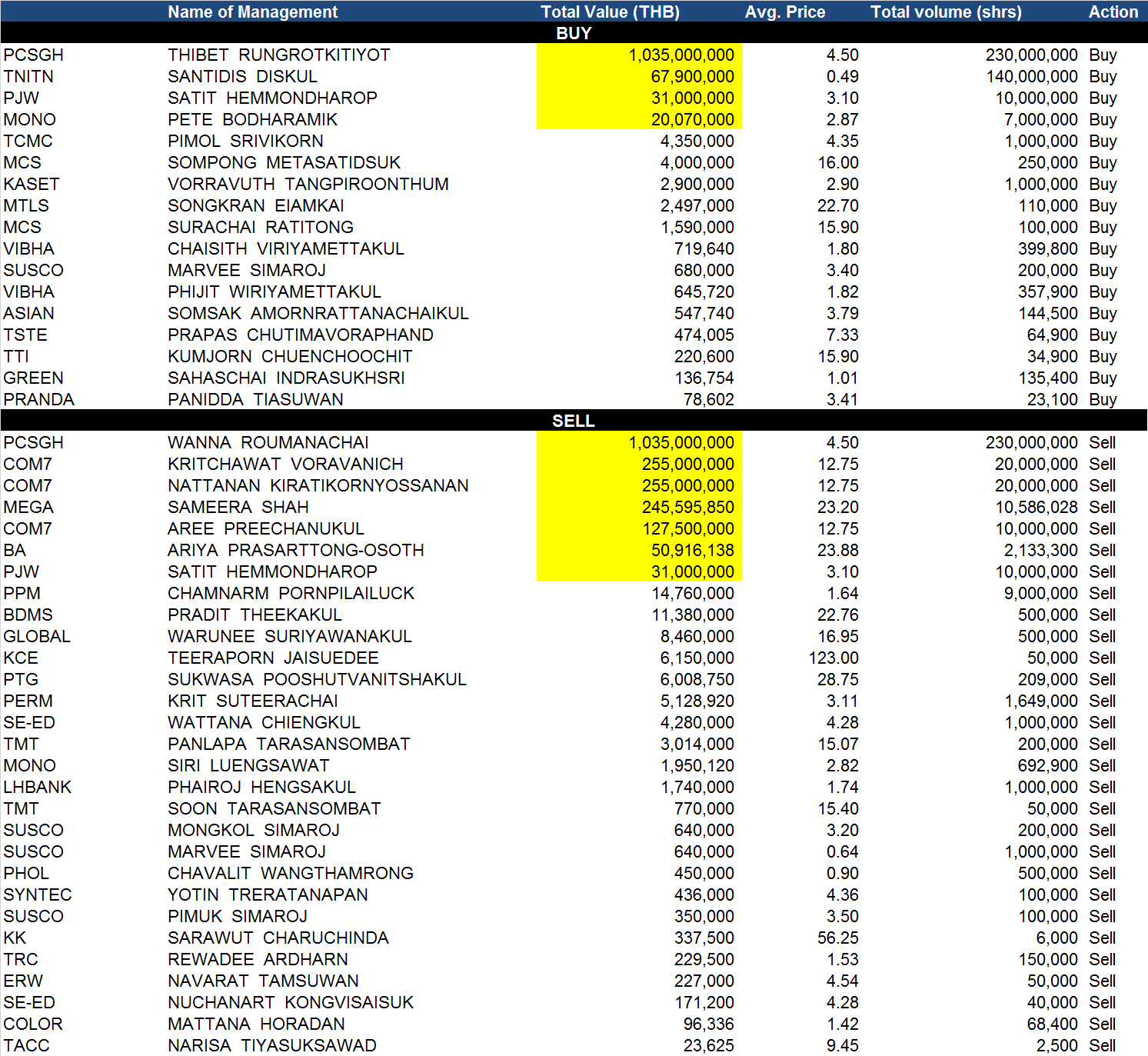Click ticker KASET
This screenshot has width=1148, height=1056.
[31, 184]
